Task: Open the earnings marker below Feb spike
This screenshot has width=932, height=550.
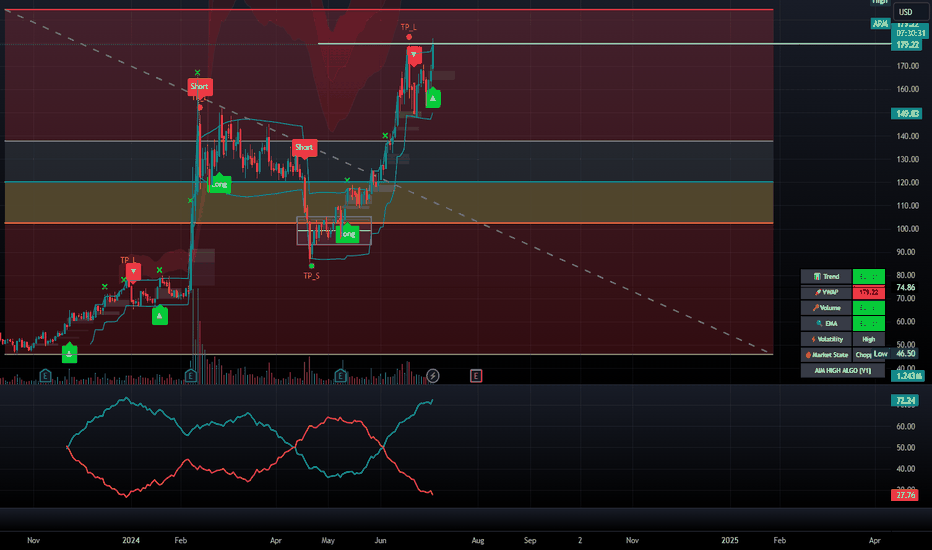Action: (x=191, y=376)
